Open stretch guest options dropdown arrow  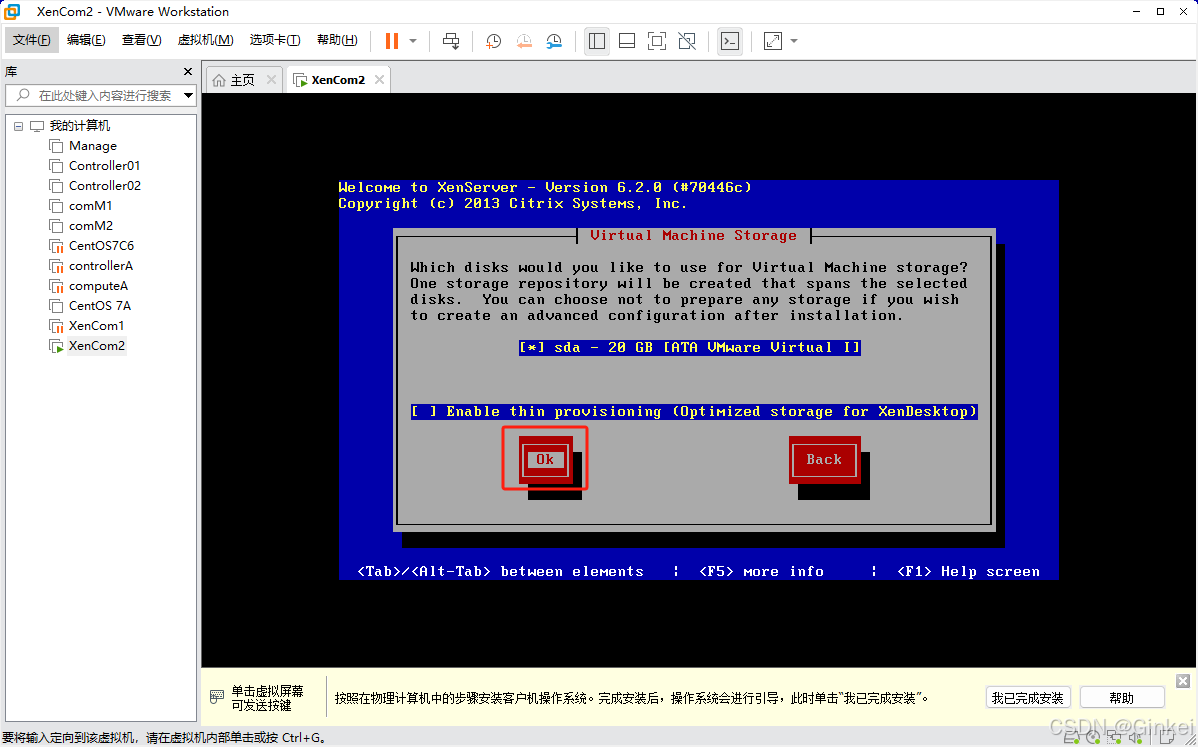[x=794, y=41]
